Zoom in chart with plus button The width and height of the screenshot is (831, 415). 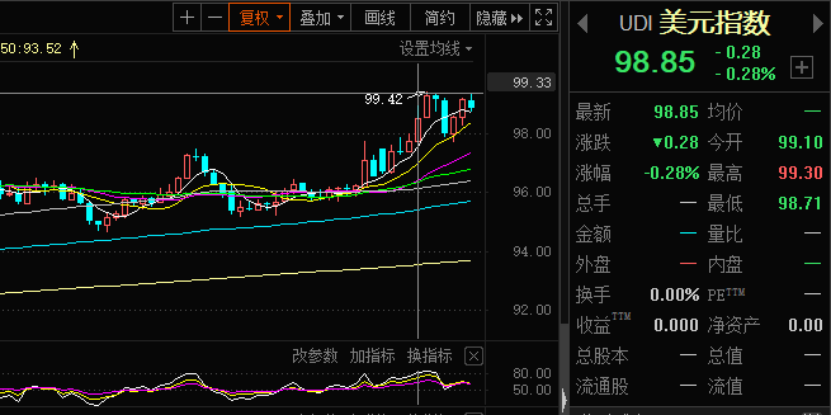[187, 18]
